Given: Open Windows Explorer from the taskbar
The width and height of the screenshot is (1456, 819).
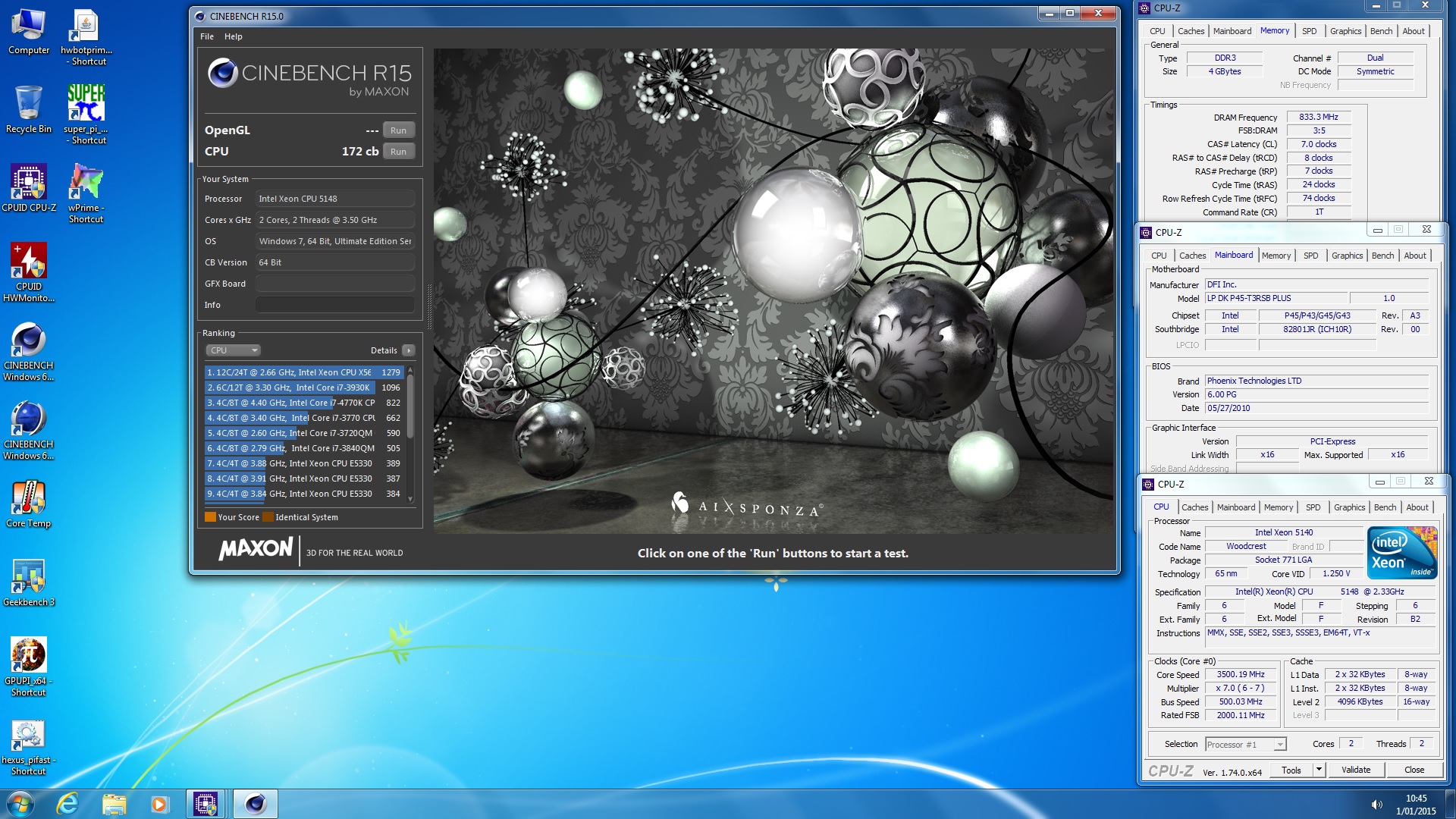Looking at the screenshot, I should tap(114, 804).
